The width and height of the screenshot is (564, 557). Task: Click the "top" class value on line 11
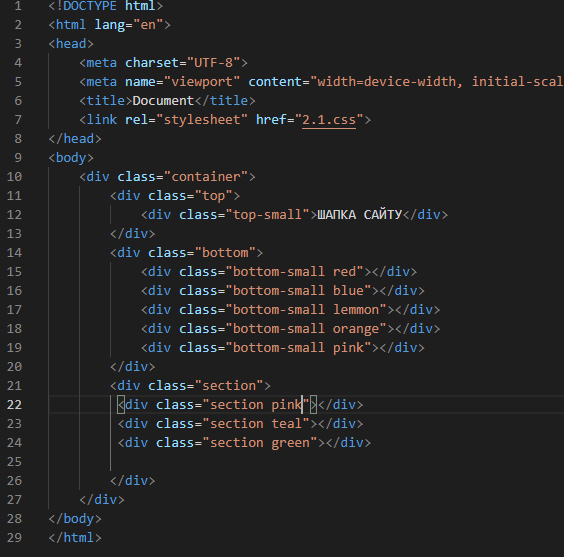[x=214, y=196]
